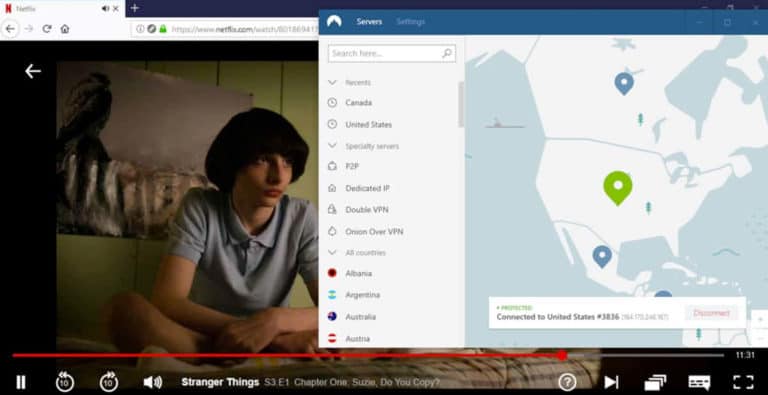Click the NordVPN logo icon
The height and width of the screenshot is (395, 768).
coord(334,22)
